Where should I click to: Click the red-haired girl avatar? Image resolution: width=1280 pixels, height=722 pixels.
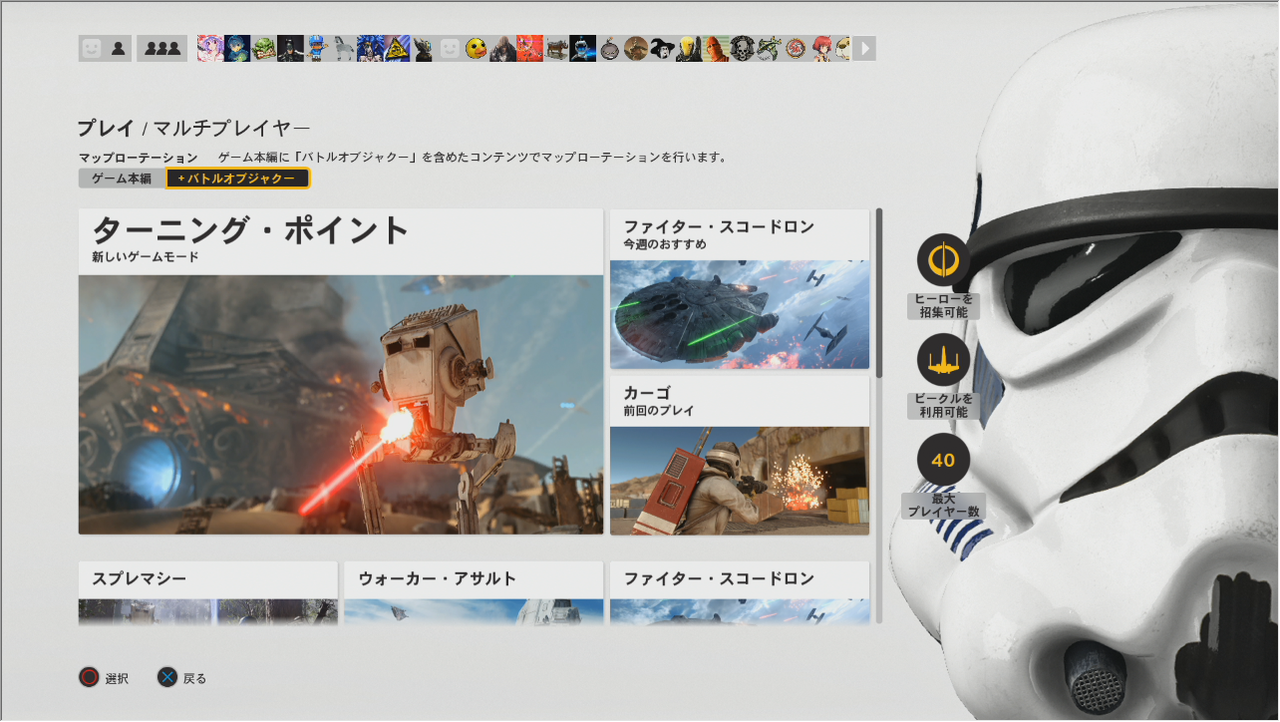[x=821, y=48]
